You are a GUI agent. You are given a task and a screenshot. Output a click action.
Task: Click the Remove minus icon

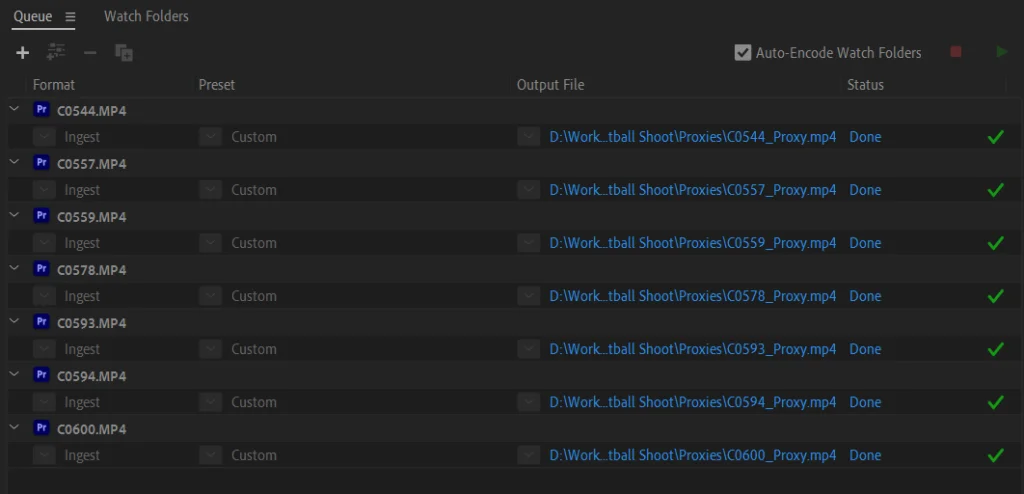point(90,52)
